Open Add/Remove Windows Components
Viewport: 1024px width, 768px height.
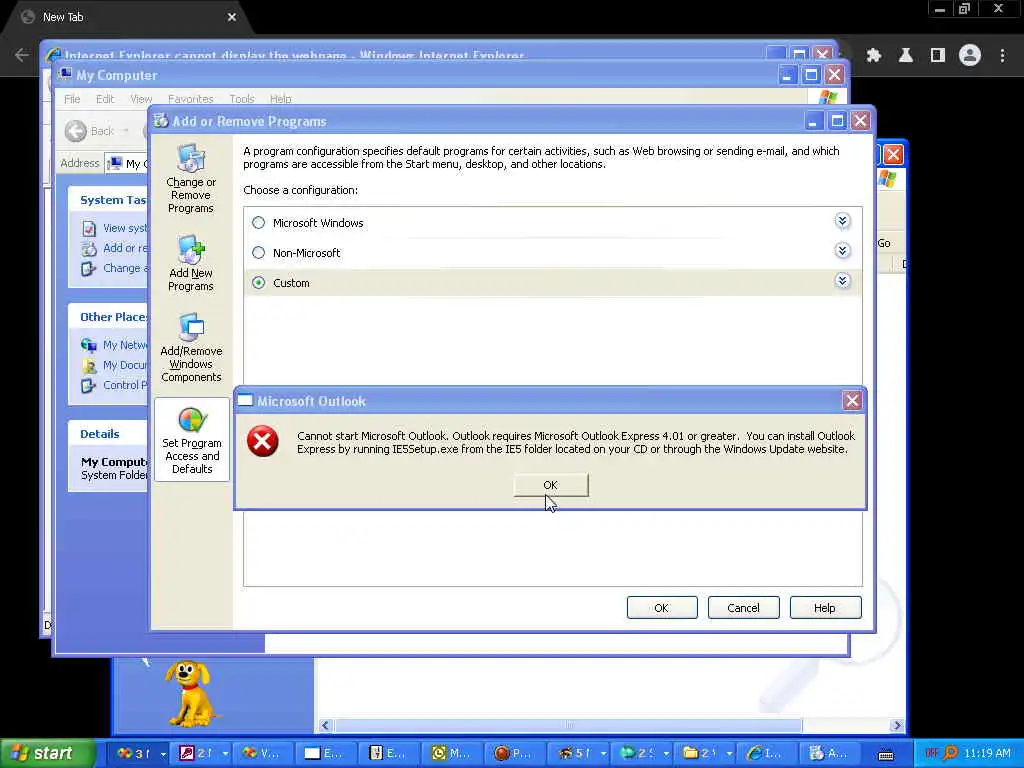(191, 347)
